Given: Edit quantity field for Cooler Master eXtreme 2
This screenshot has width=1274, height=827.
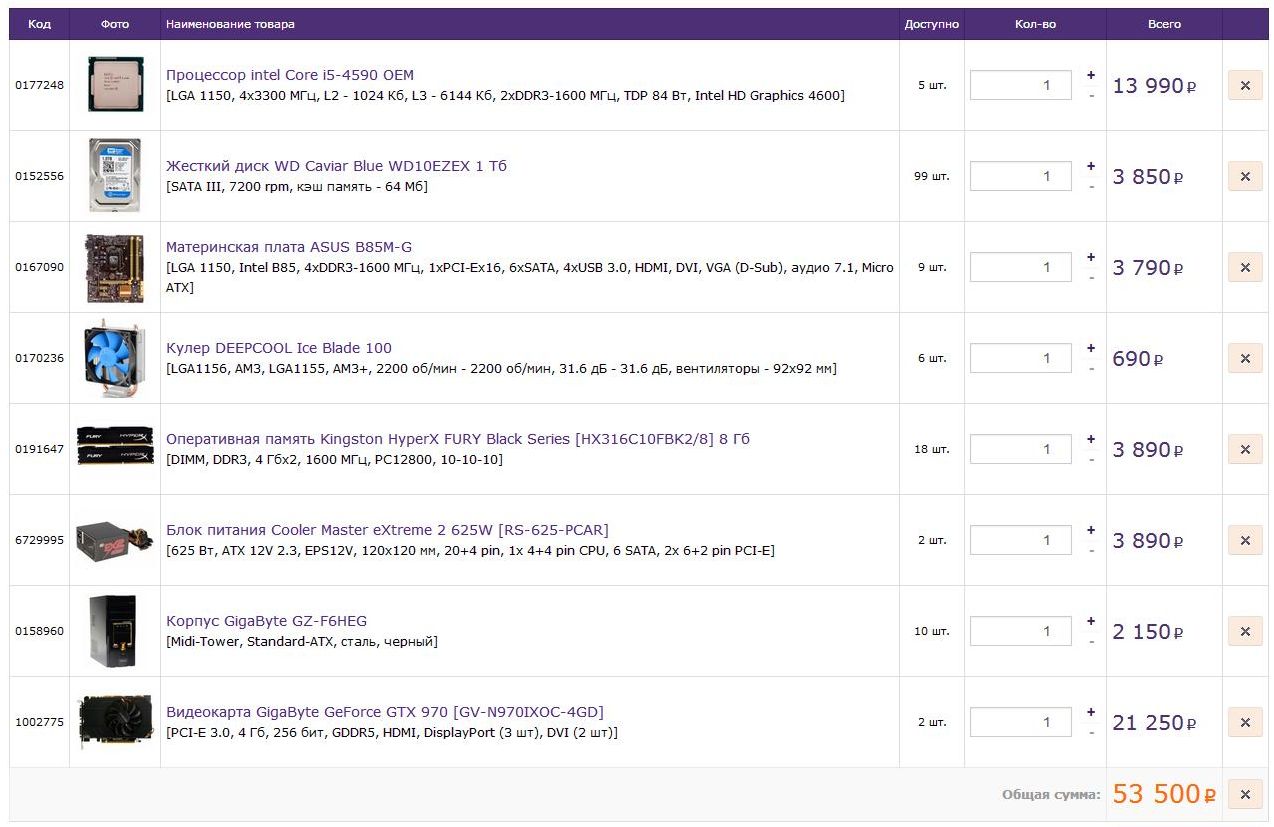Looking at the screenshot, I should [x=1021, y=540].
